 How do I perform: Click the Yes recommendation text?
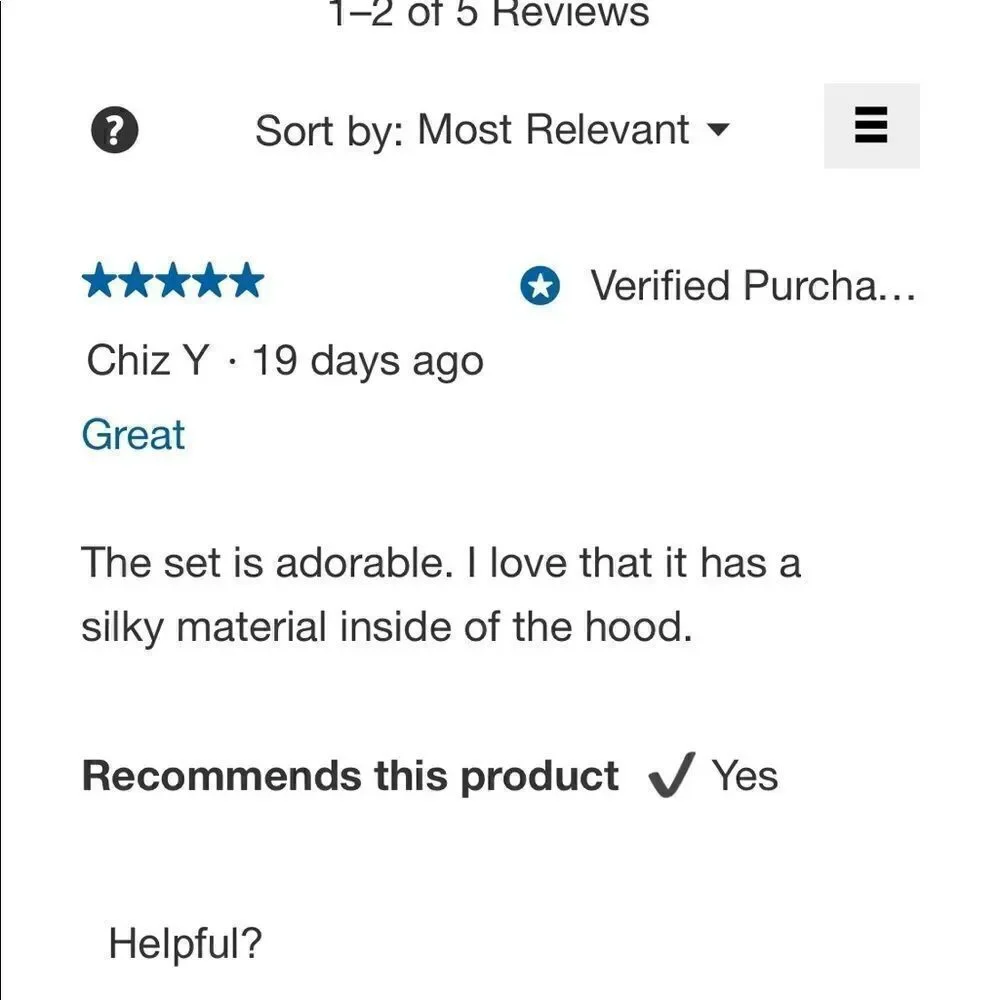click(745, 776)
